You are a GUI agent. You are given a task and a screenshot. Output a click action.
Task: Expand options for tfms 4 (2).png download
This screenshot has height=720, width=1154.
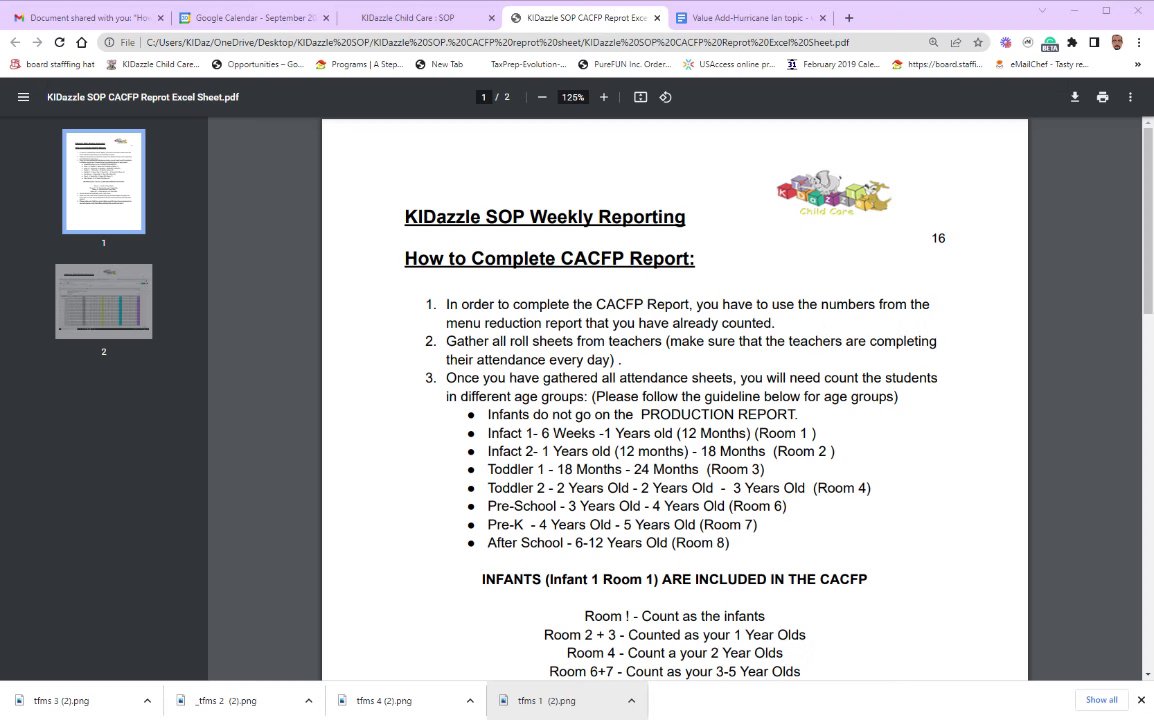pos(470,701)
